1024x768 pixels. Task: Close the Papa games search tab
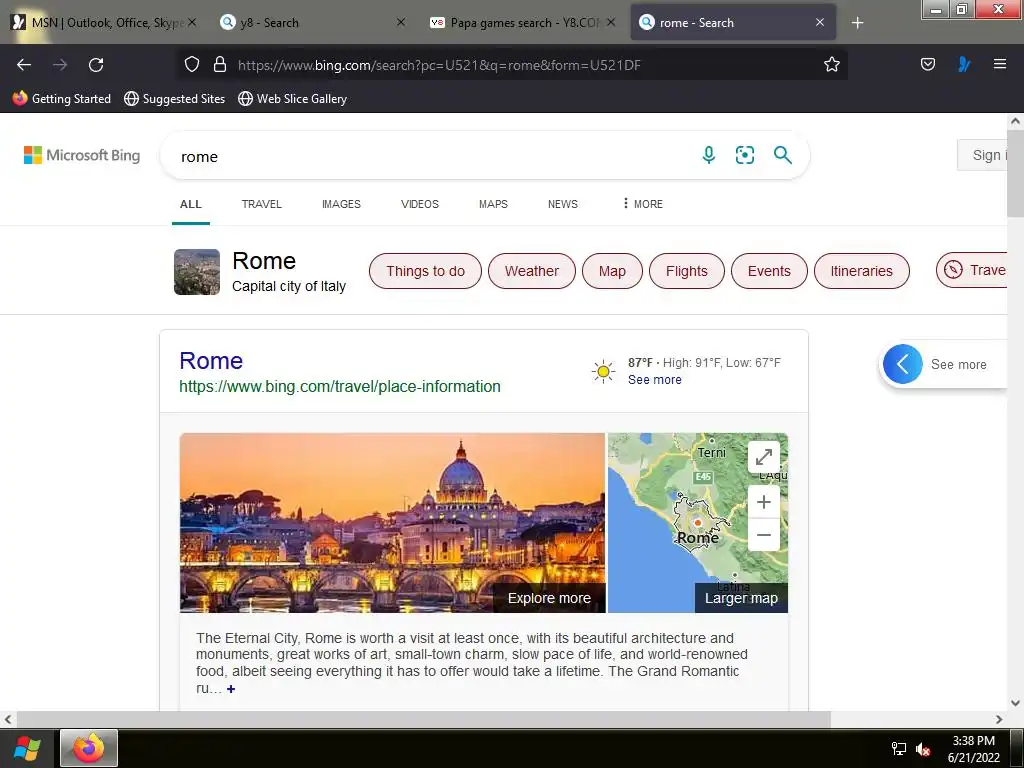[x=611, y=22]
